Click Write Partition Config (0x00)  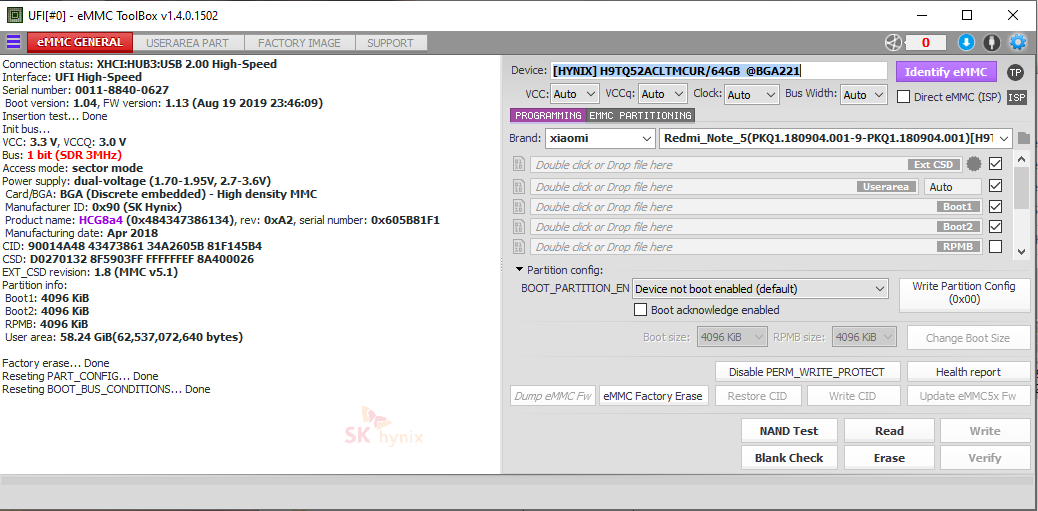pos(964,293)
